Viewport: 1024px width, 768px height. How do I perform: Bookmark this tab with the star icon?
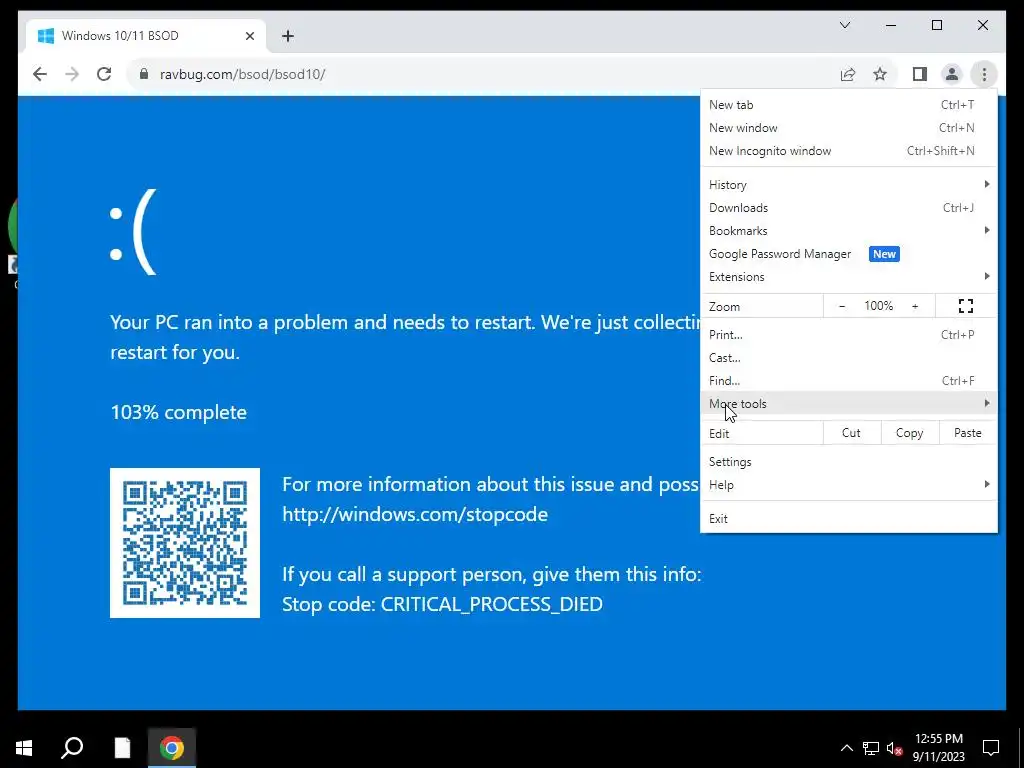coord(880,74)
